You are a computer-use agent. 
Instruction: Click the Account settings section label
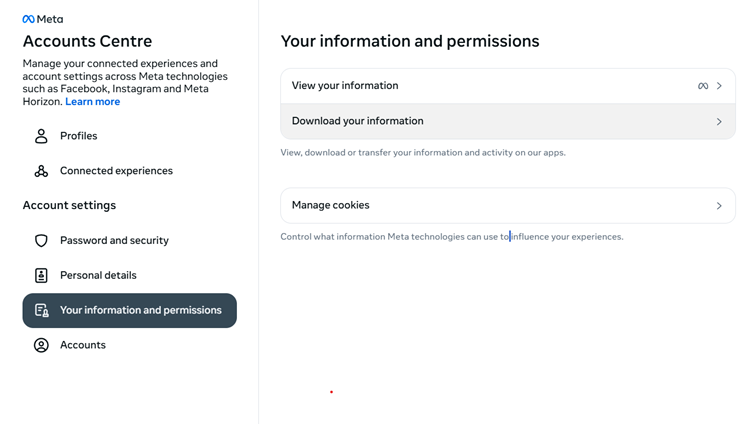click(x=70, y=205)
